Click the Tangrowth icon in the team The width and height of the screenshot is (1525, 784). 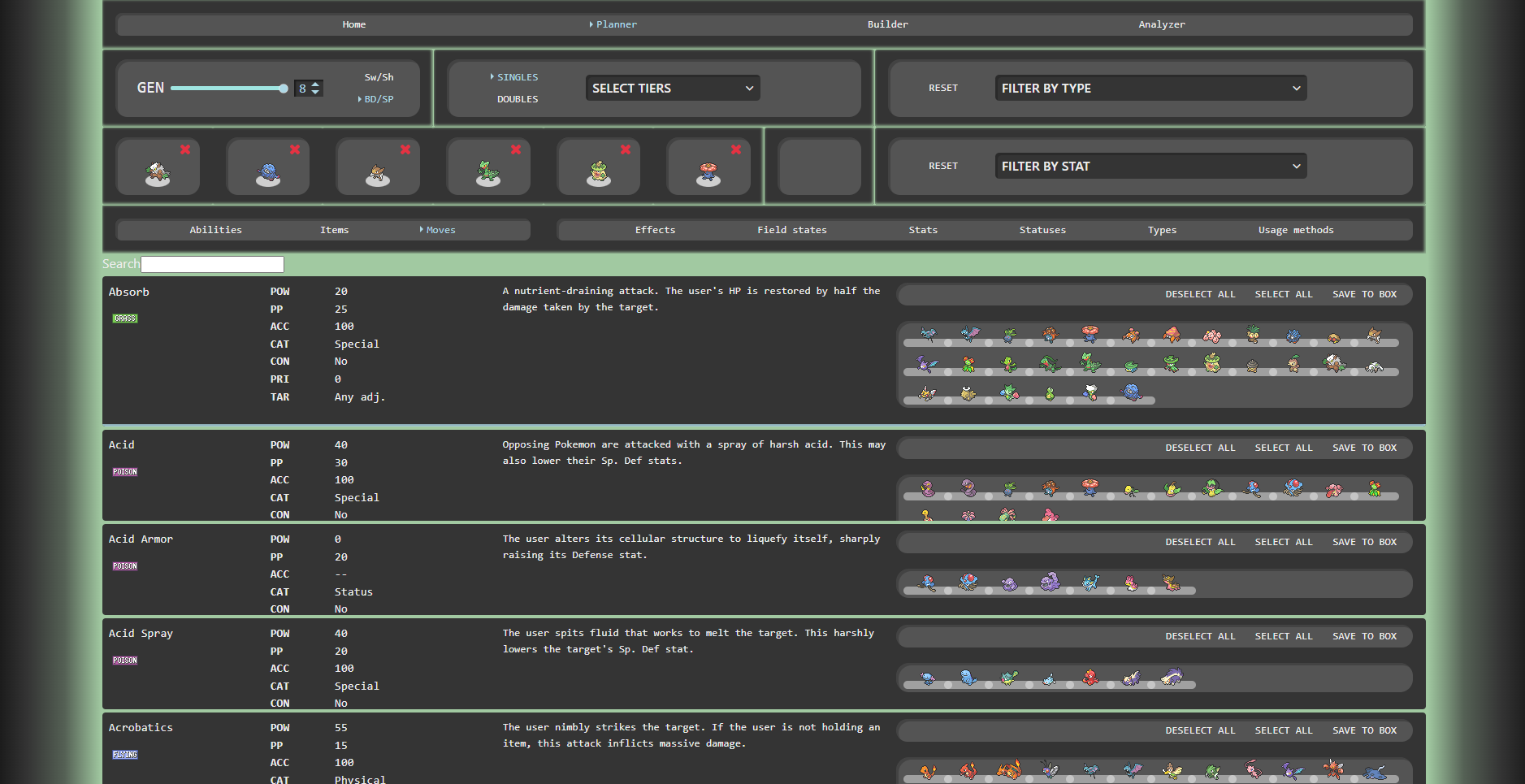pos(268,174)
